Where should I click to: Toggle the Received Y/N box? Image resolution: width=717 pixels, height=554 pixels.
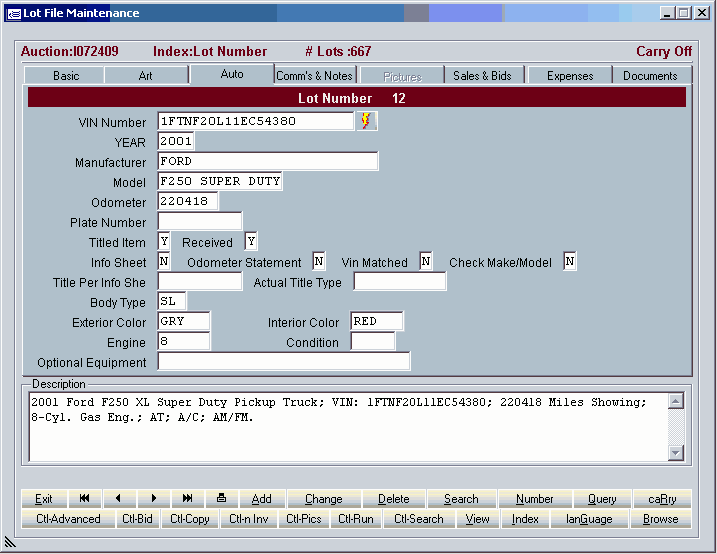[251, 241]
